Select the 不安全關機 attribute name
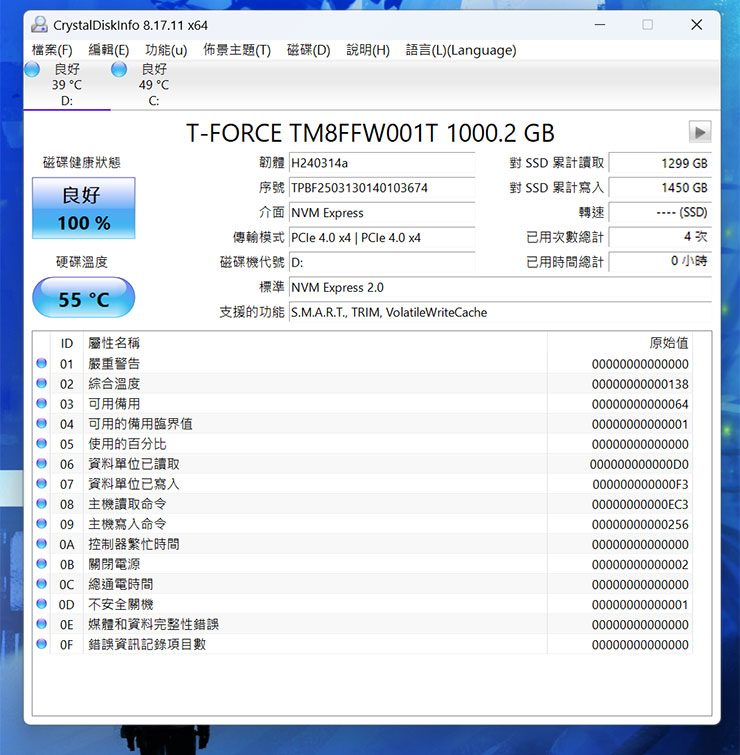Viewport: 740px width, 755px height. (x=120, y=605)
